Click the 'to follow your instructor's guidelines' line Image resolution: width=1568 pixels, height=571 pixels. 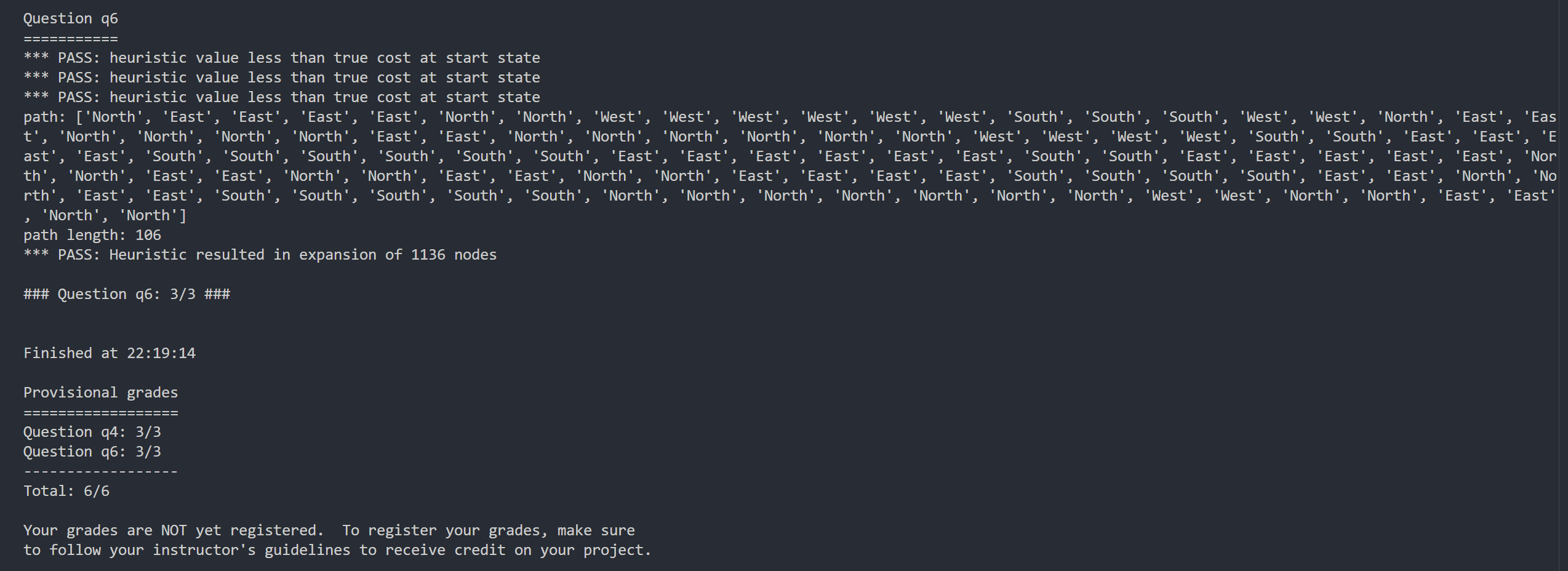tap(187, 550)
